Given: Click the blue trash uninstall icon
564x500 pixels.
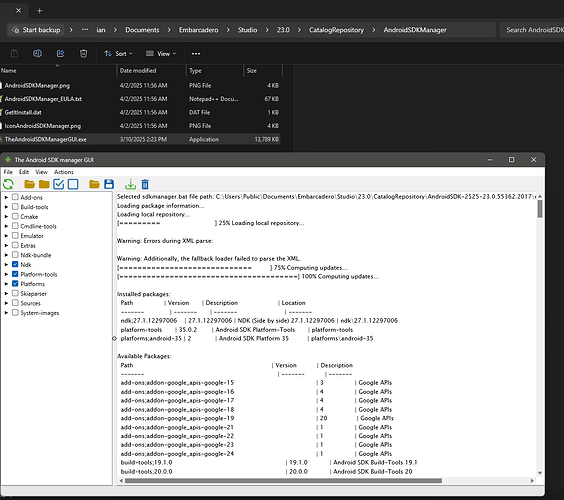Looking at the screenshot, I should tap(145, 184).
